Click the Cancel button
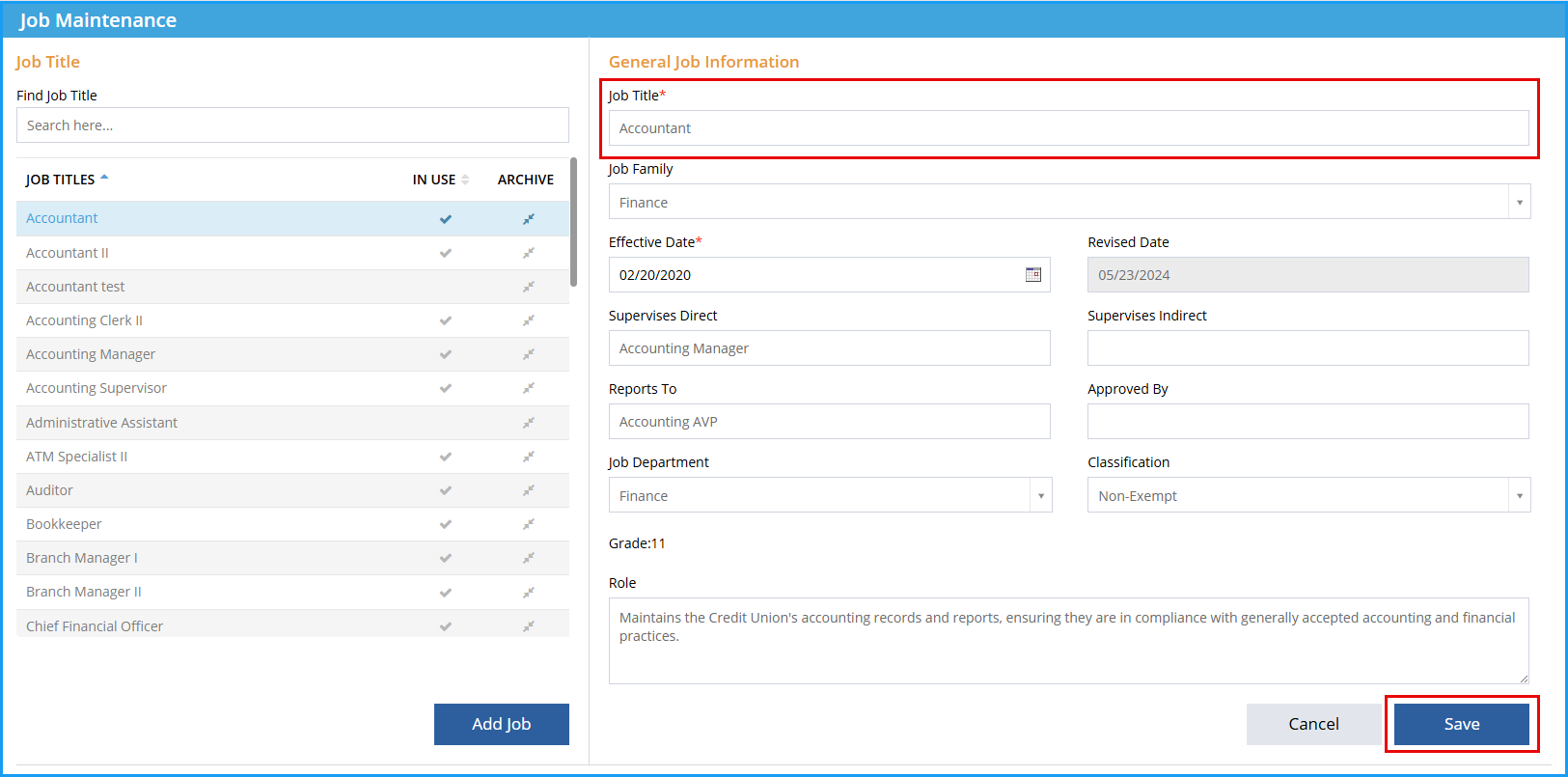1568x777 pixels. click(x=1313, y=724)
